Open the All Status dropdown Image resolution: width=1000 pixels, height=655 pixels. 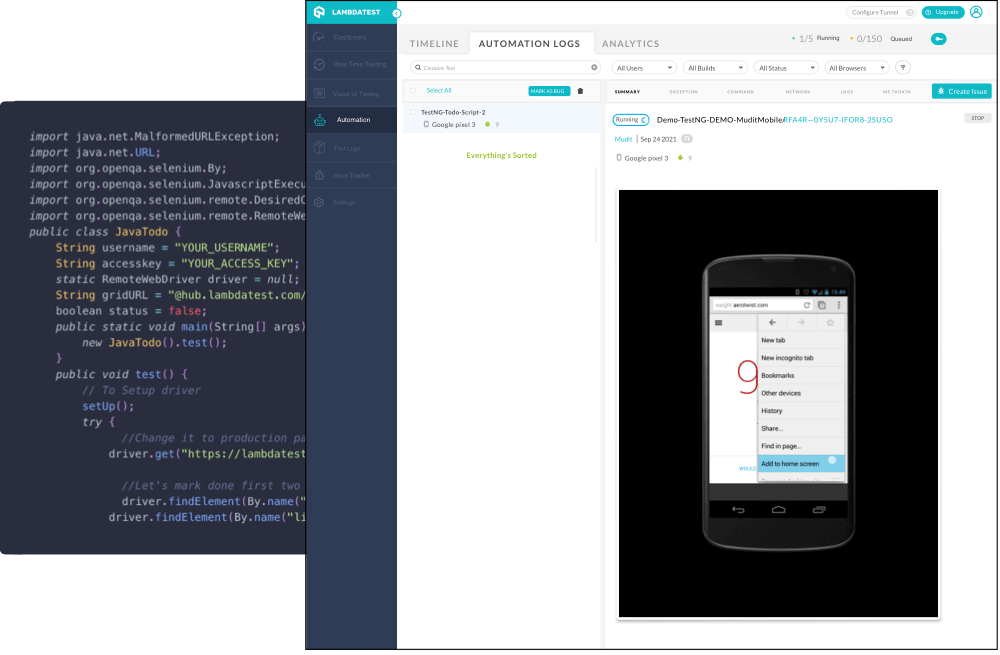[x=786, y=68]
